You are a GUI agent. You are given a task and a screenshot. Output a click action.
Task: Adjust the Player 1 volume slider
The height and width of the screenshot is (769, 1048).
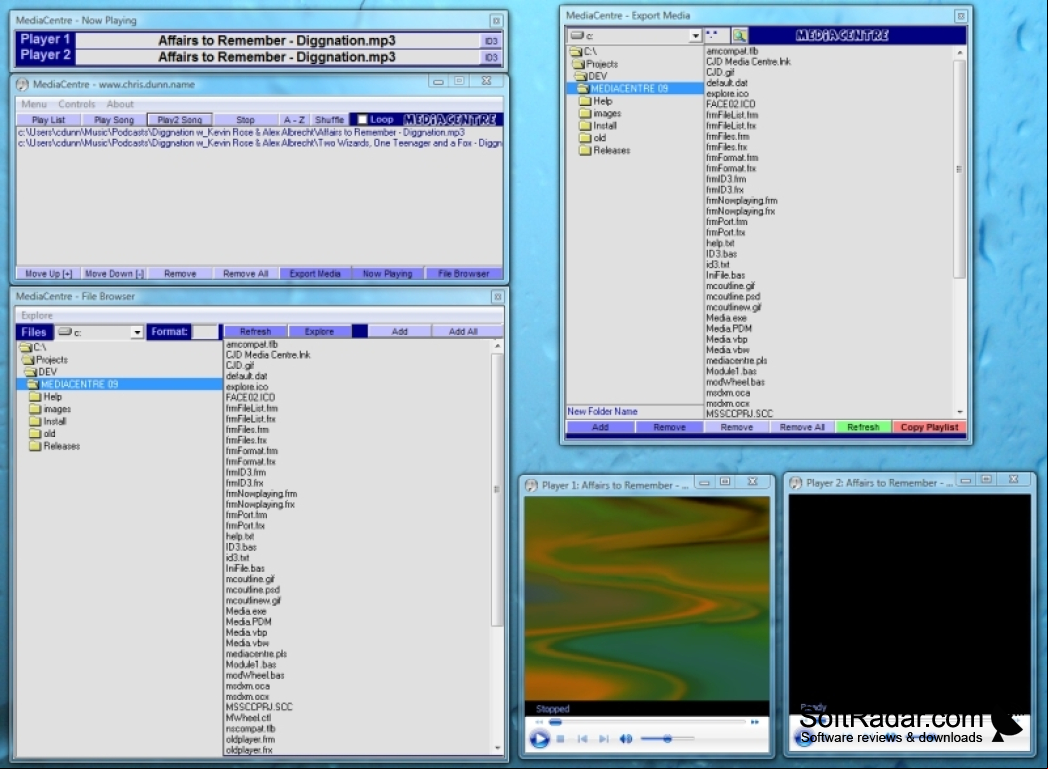[x=667, y=739]
